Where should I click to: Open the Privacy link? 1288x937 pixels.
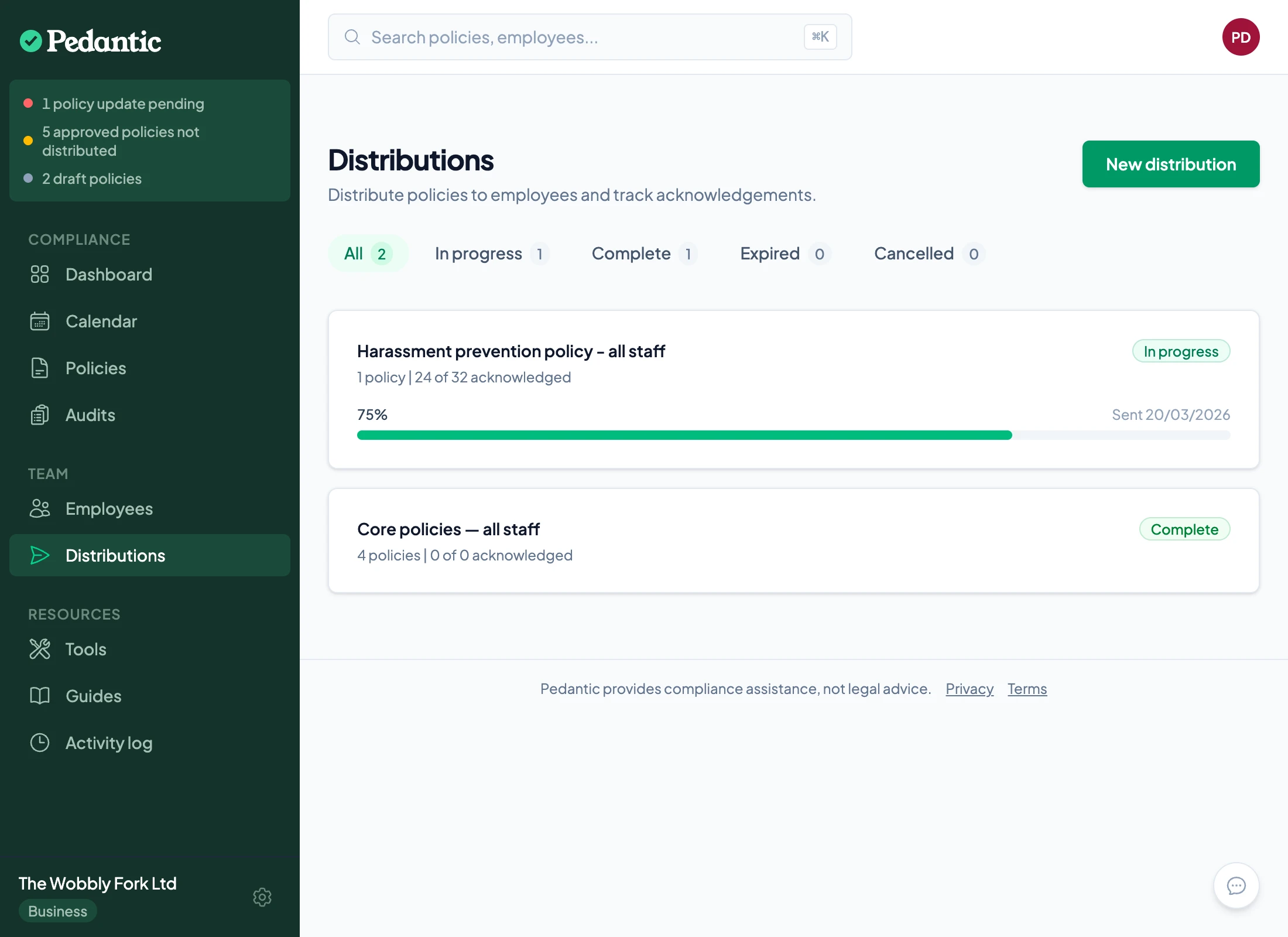click(969, 689)
